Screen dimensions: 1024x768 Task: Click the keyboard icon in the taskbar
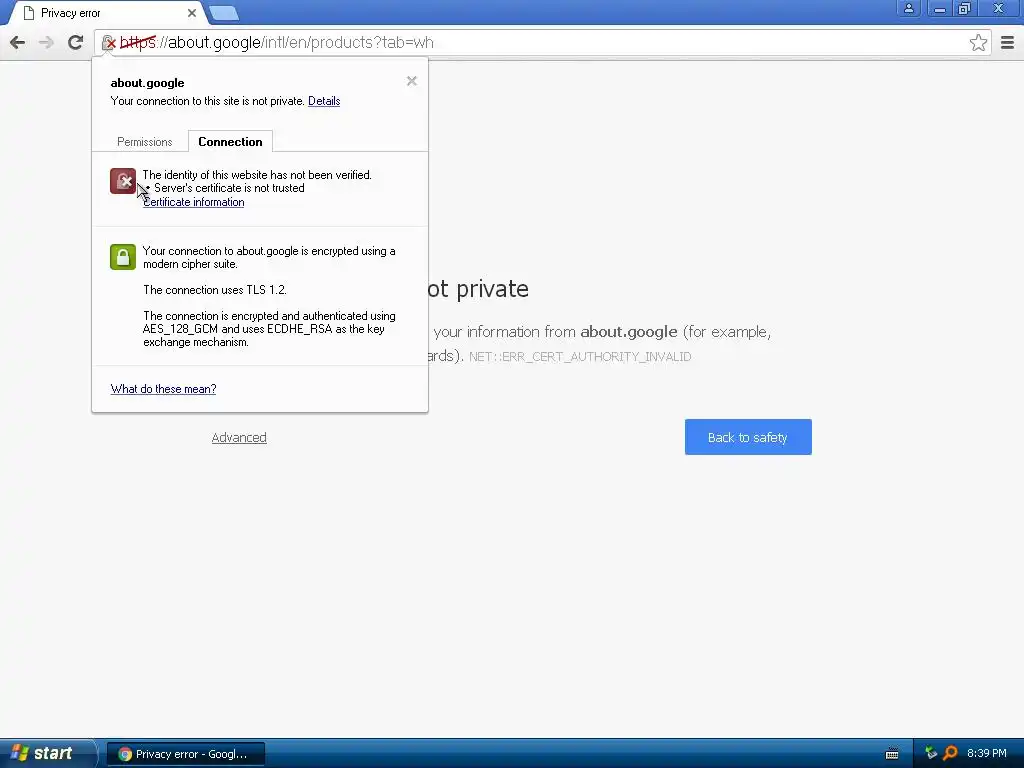[891, 754]
